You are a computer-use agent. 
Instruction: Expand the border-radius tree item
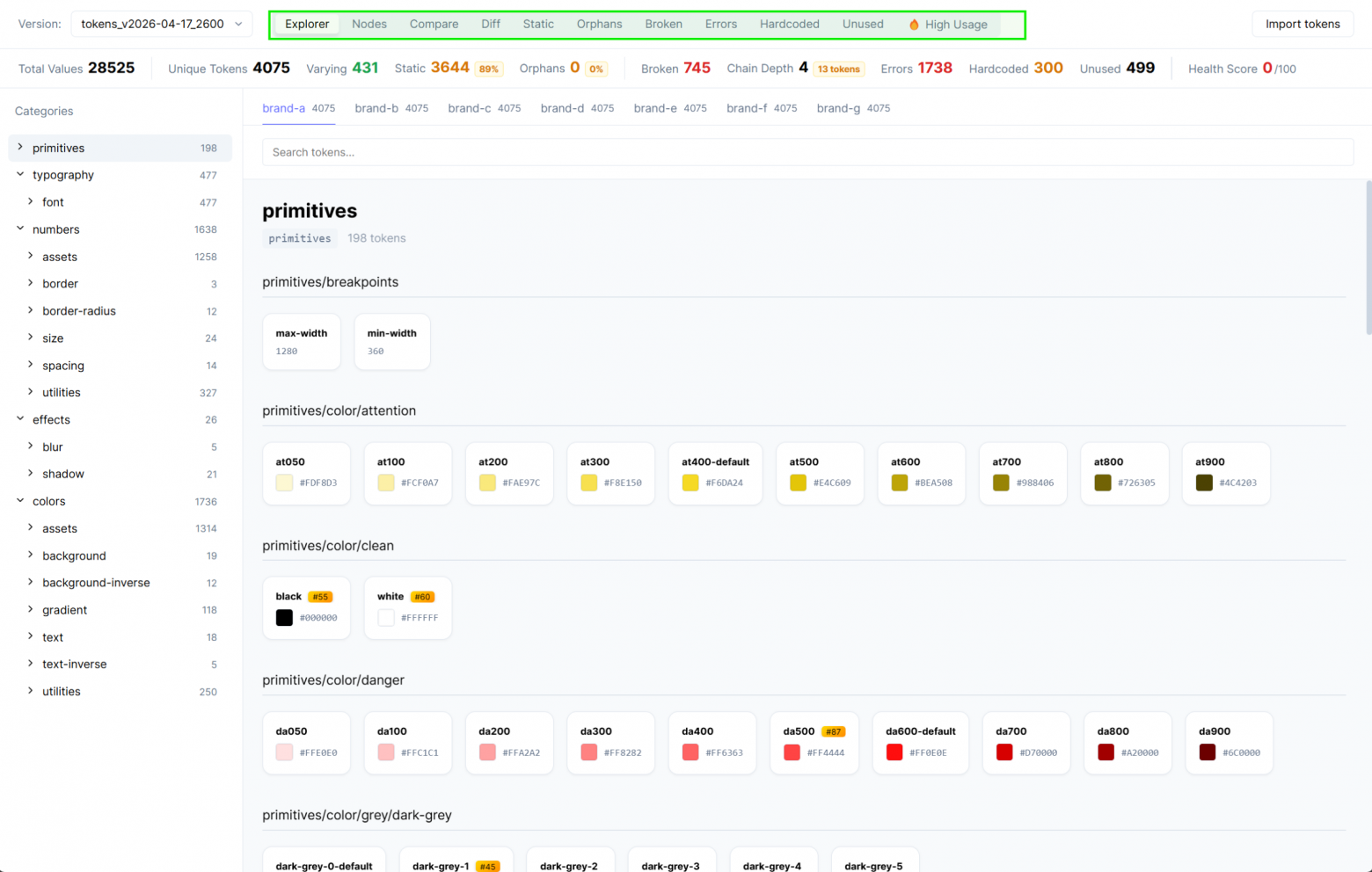tap(30, 310)
